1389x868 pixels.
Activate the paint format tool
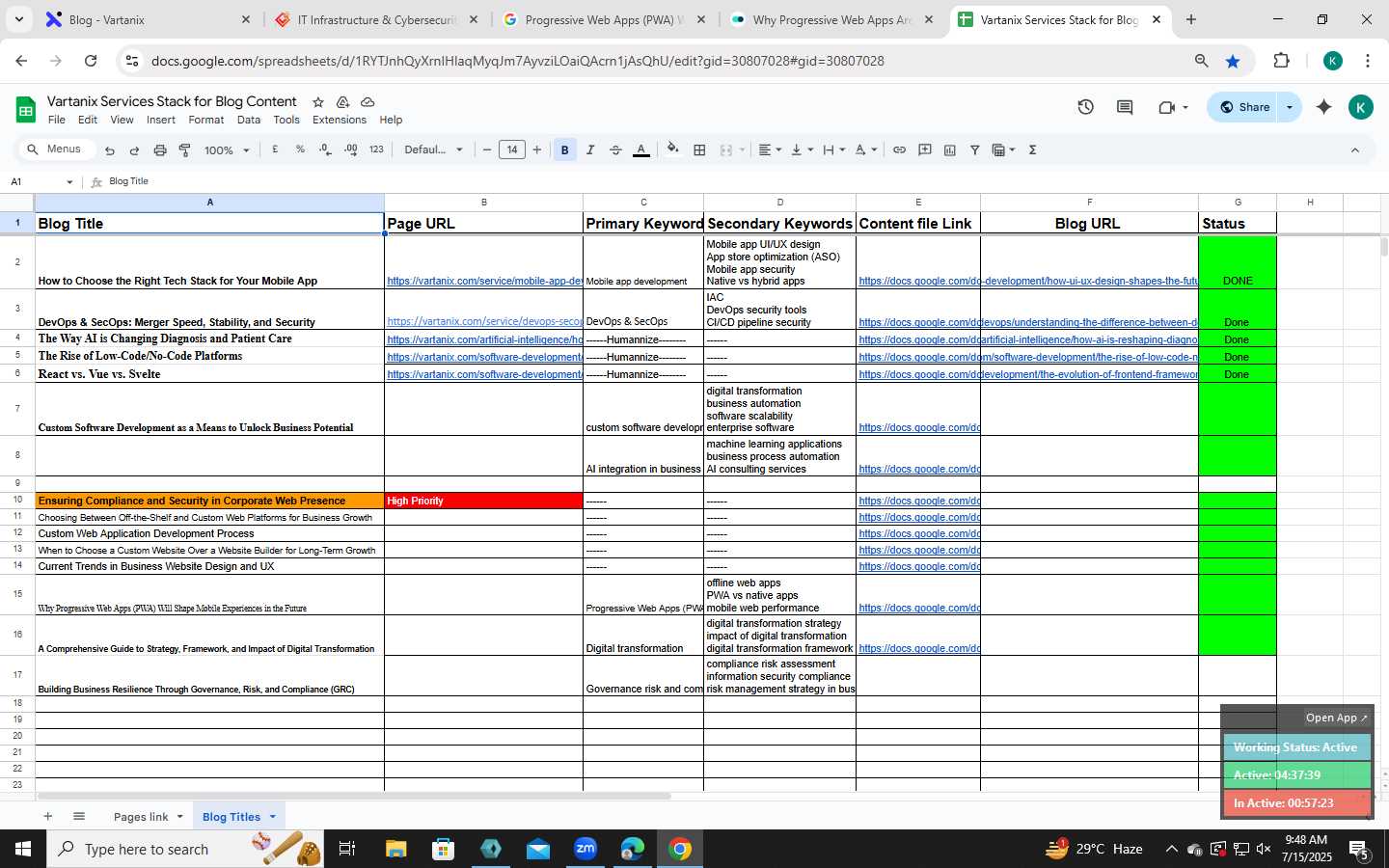click(184, 150)
